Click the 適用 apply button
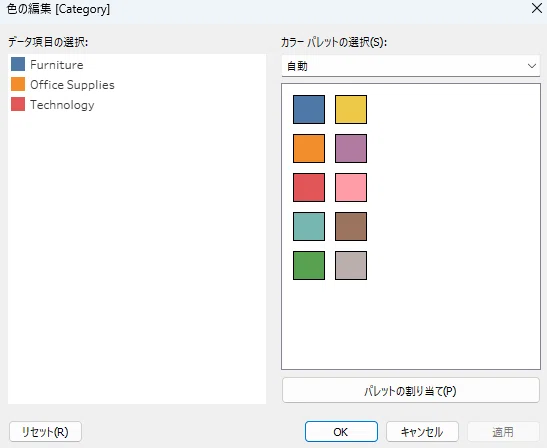 [x=503, y=432]
